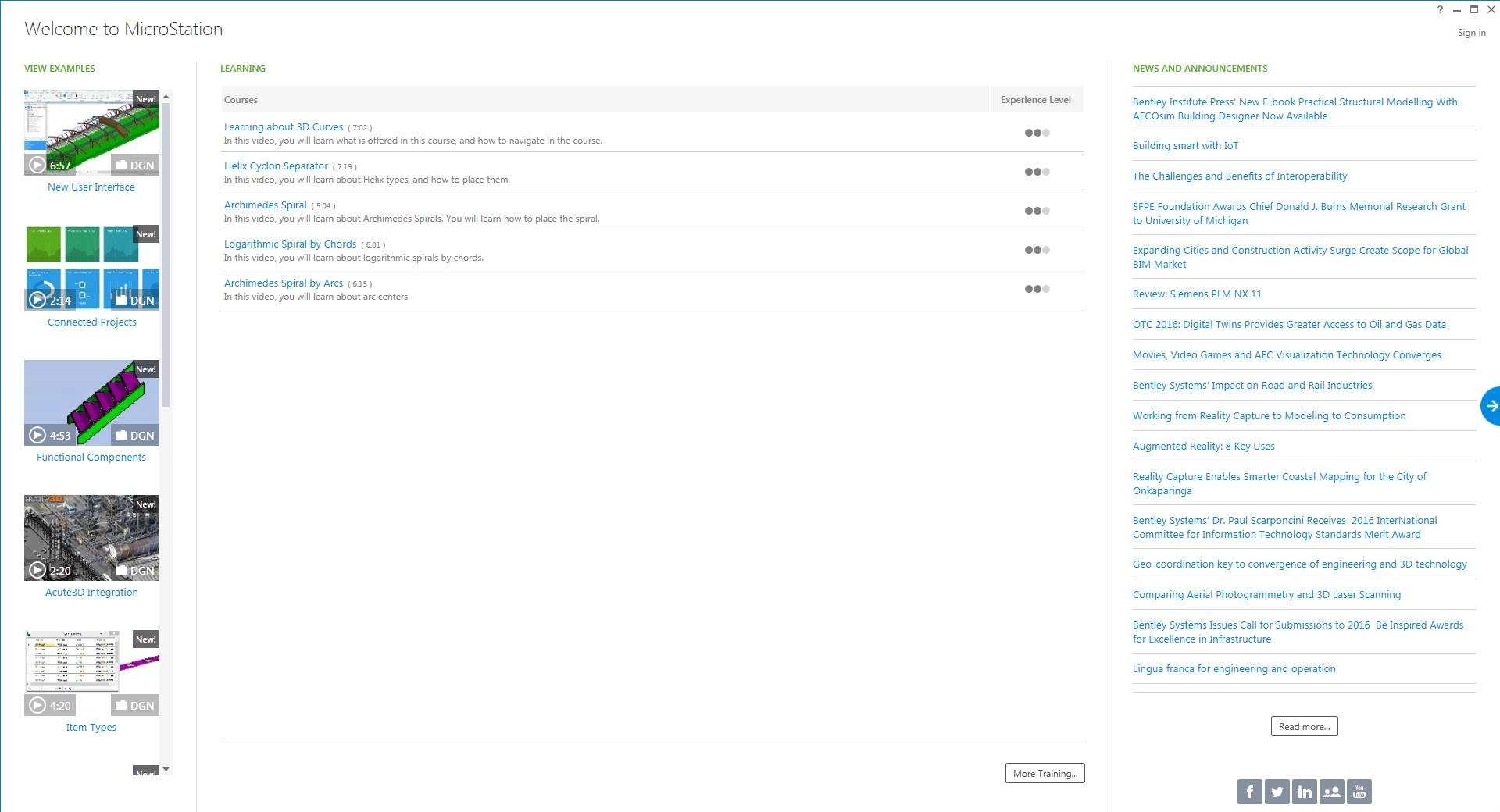The height and width of the screenshot is (812, 1500).
Task: Open Reality Capture Coastal Mapping Onkaparinga article
Action: [x=1280, y=483]
